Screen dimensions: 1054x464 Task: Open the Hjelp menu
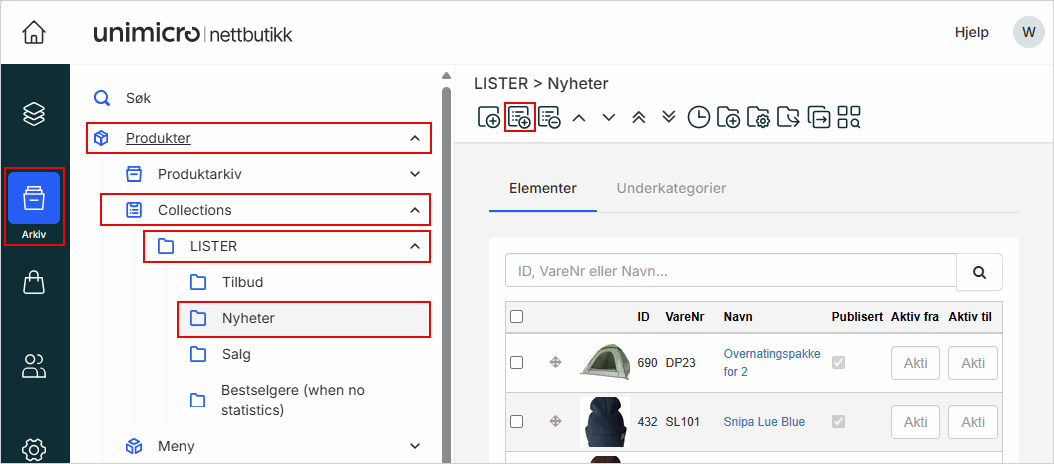pos(971,32)
